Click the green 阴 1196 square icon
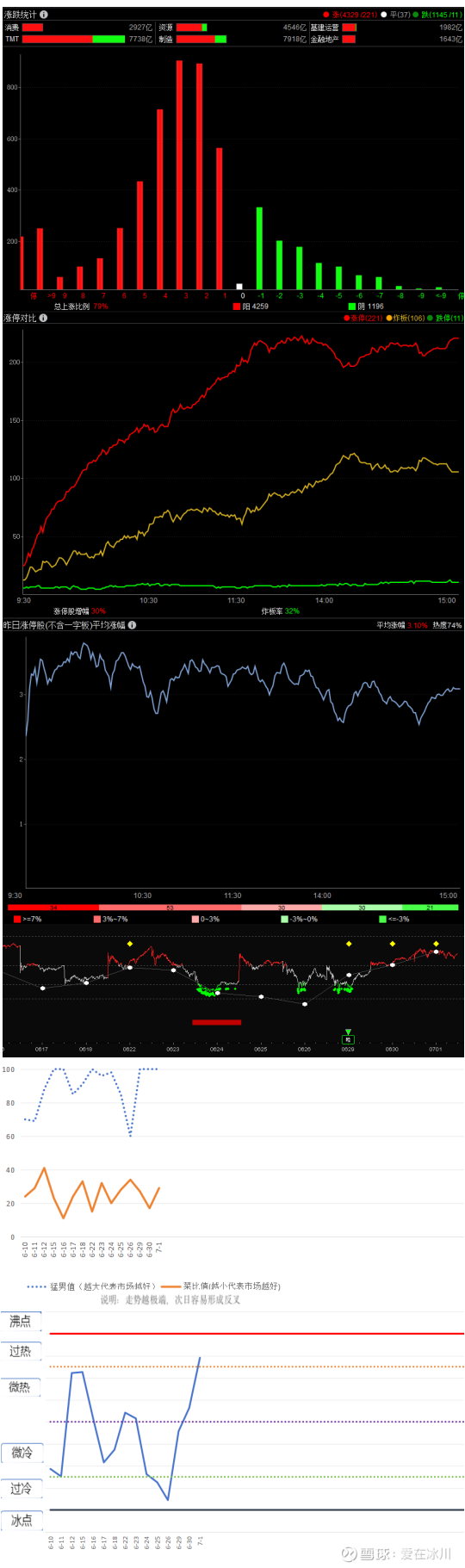 (x=351, y=307)
